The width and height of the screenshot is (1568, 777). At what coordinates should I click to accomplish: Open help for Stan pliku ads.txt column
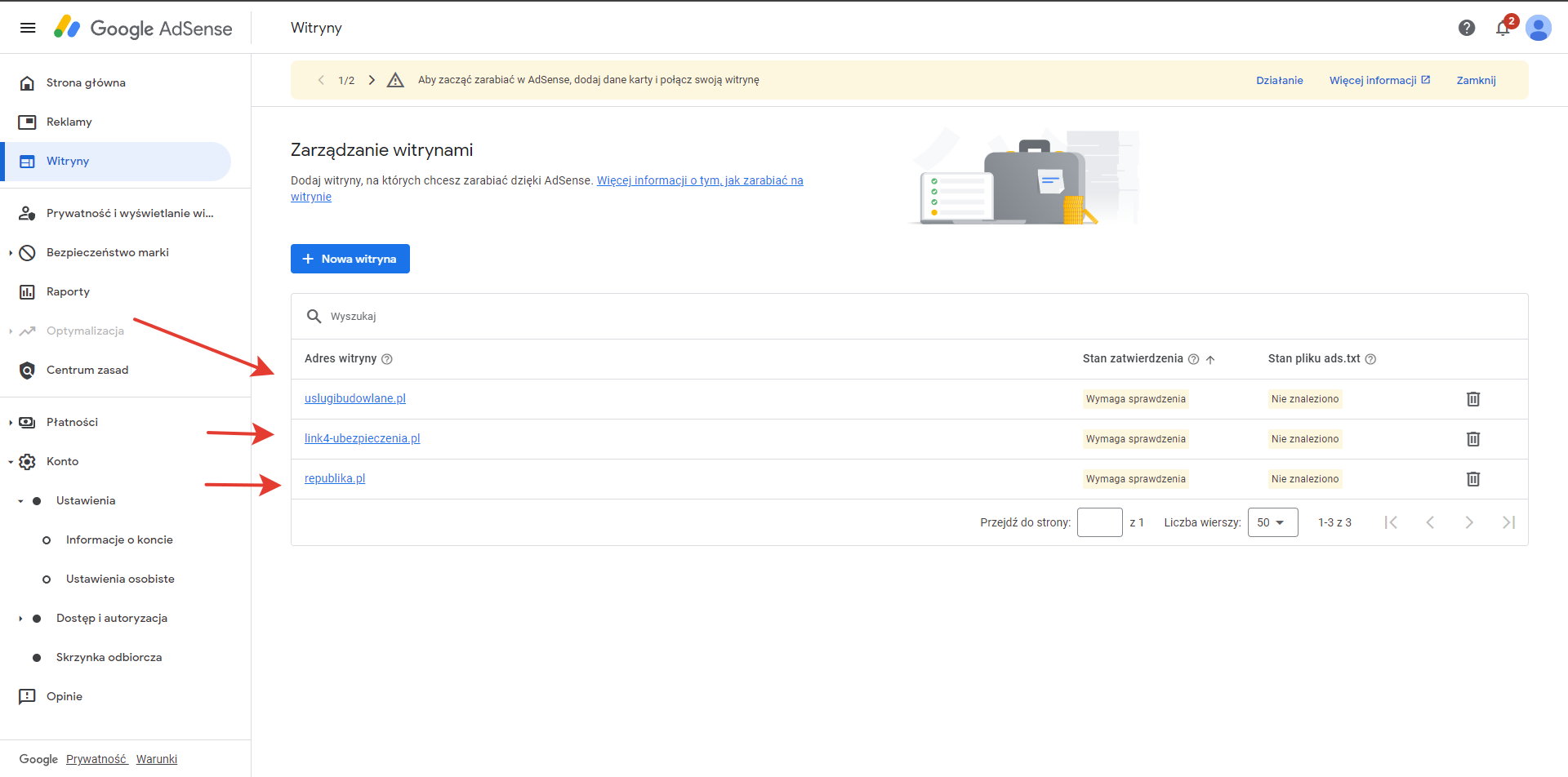coord(1370,359)
